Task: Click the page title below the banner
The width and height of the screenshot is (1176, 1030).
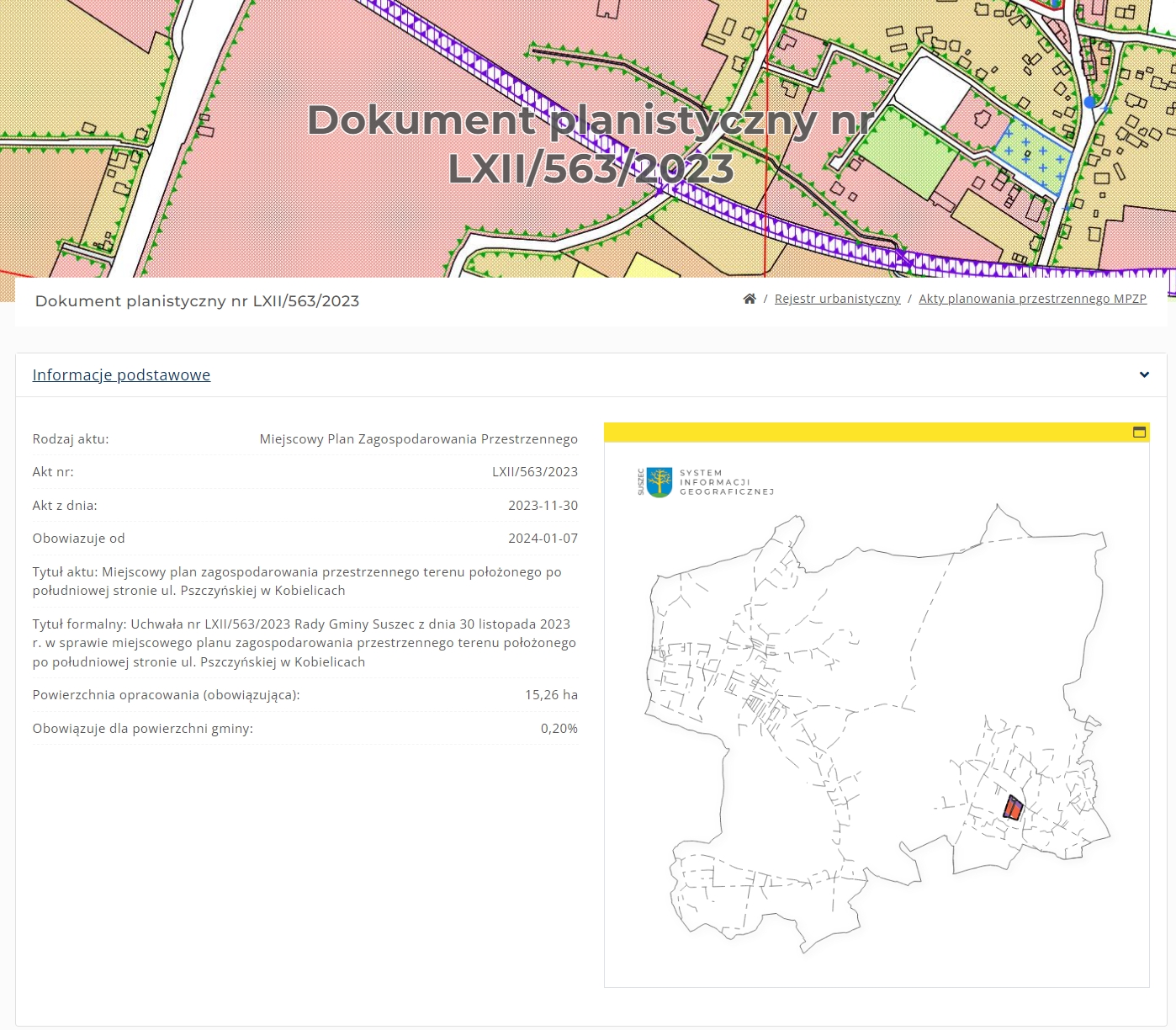Action: click(x=197, y=301)
